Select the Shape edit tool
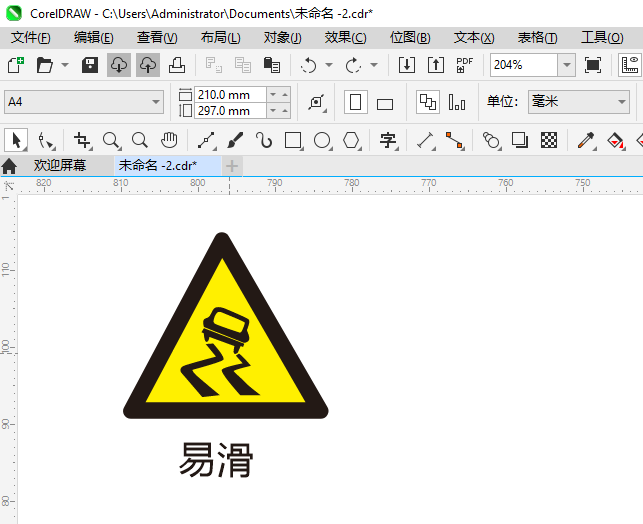643x524 pixels. pyautogui.click(x=45, y=141)
